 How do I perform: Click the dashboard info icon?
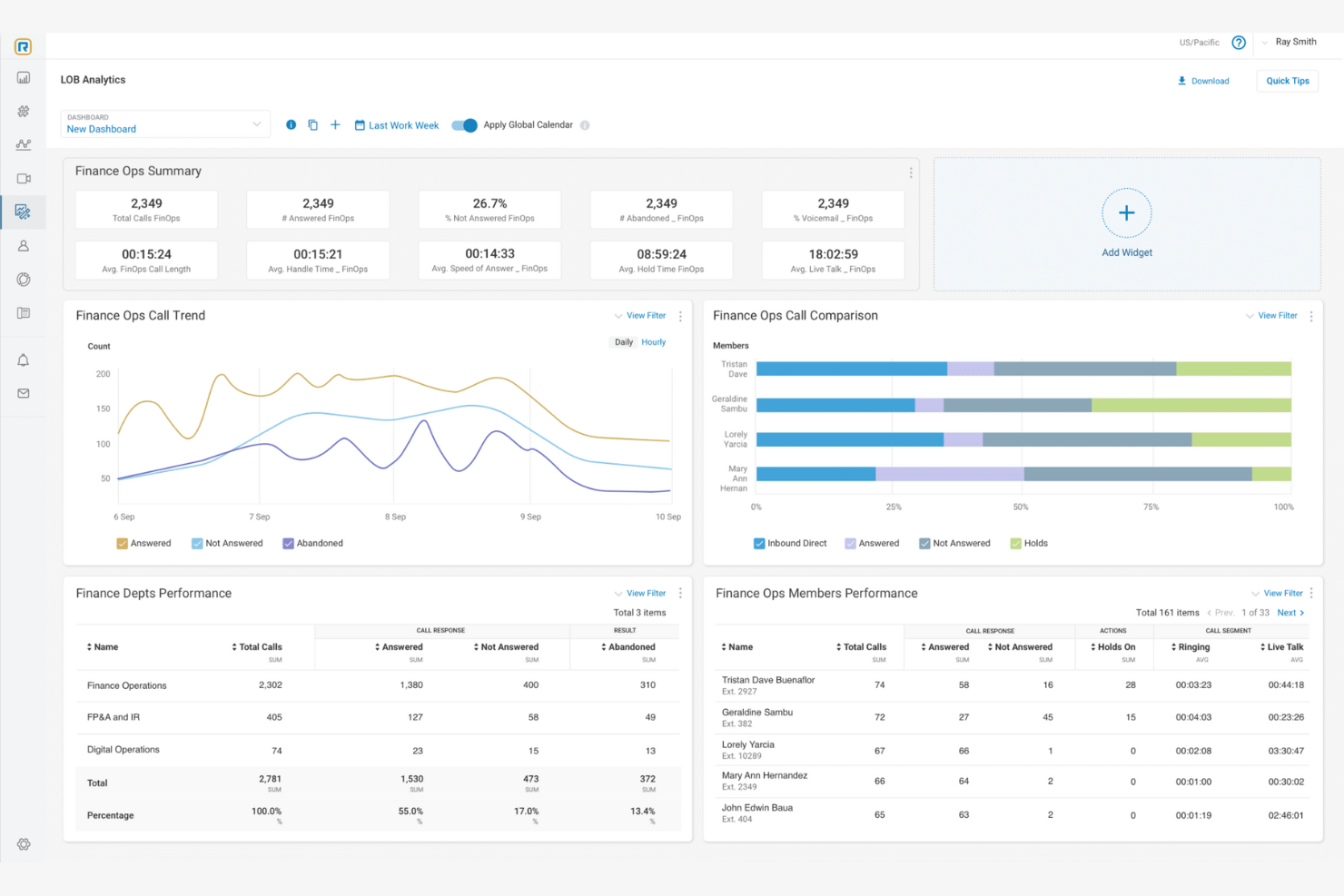pos(291,125)
